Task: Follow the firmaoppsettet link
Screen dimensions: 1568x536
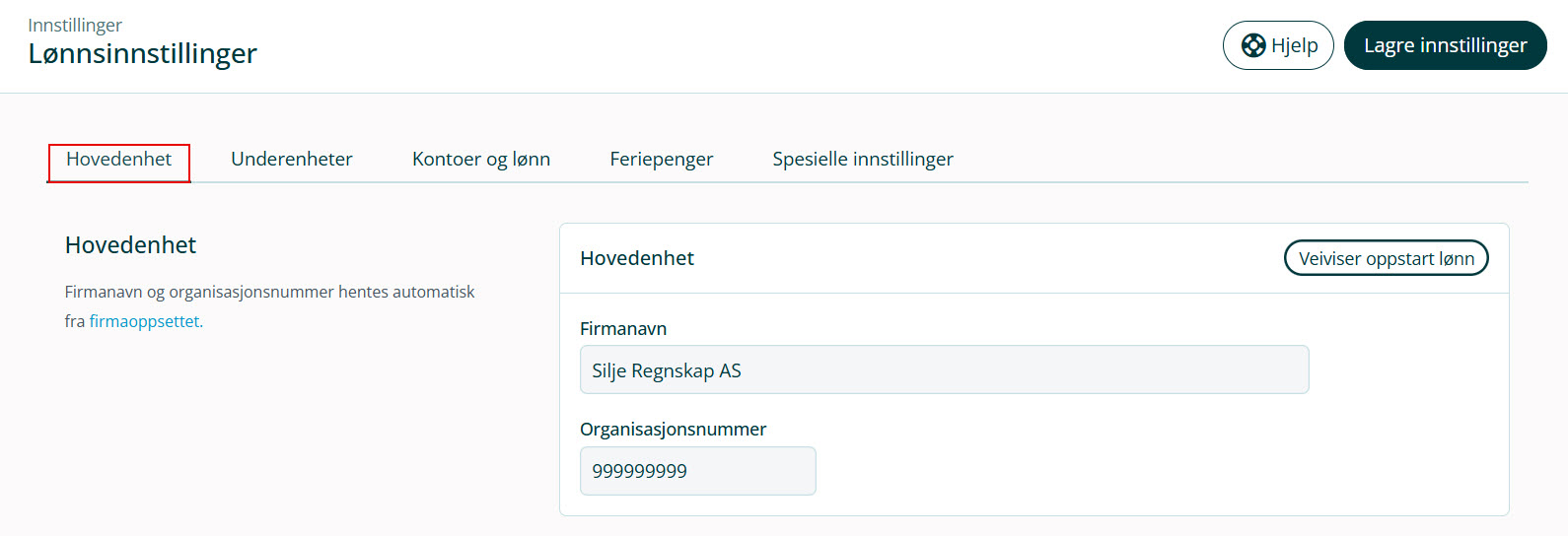Action: (146, 321)
